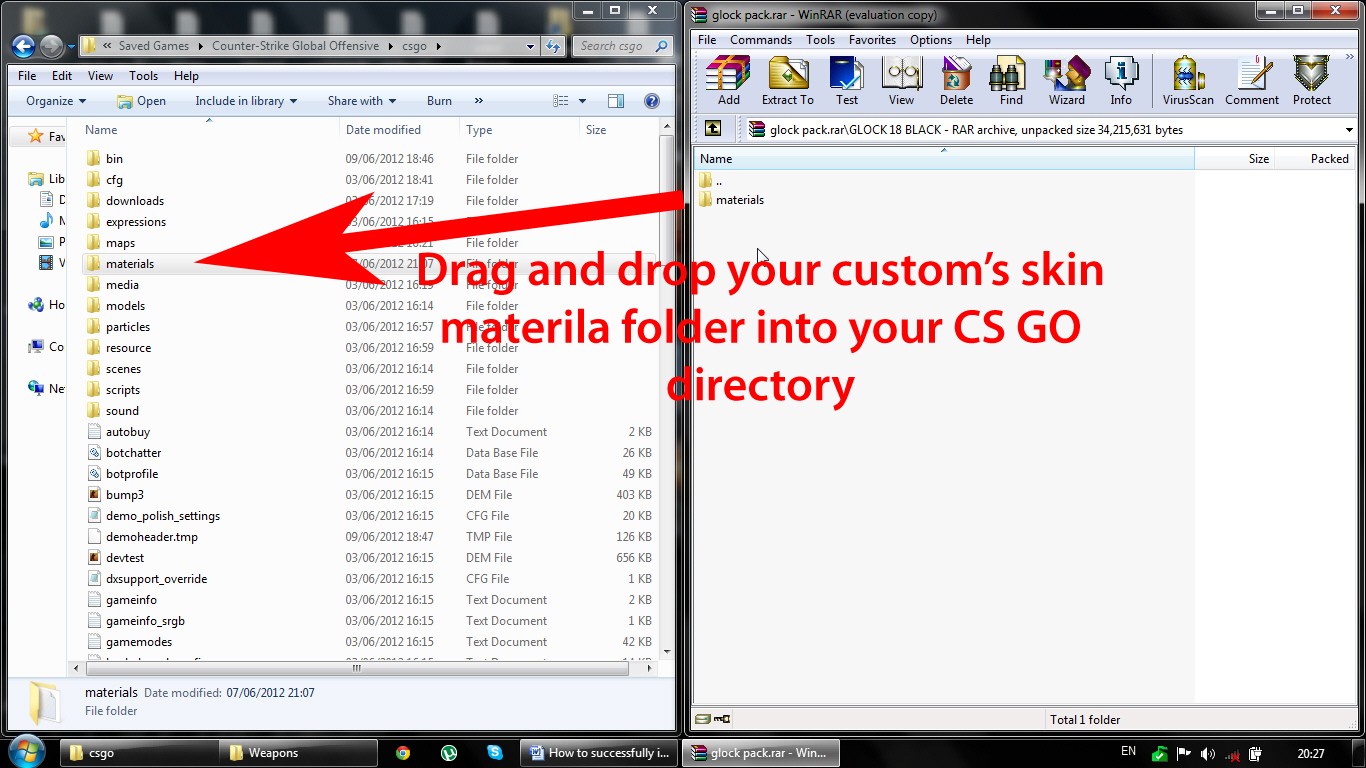The width and height of the screenshot is (1366, 768).
Task: Open the Include in library dropdown
Action: pyautogui.click(x=246, y=101)
